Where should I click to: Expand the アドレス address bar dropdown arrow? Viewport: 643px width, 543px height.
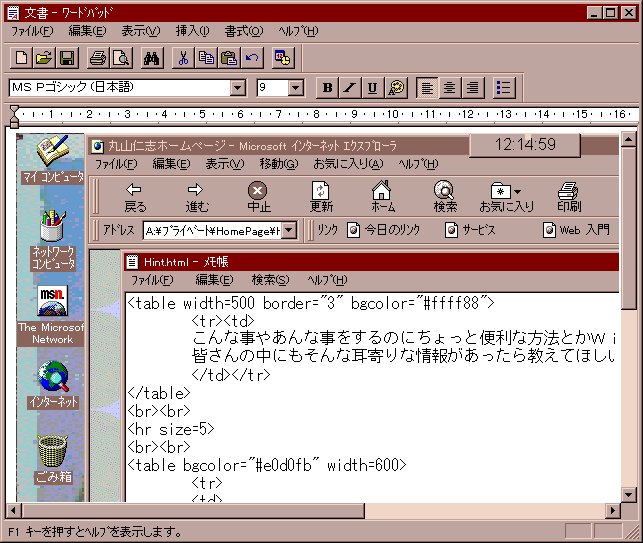pos(289,230)
